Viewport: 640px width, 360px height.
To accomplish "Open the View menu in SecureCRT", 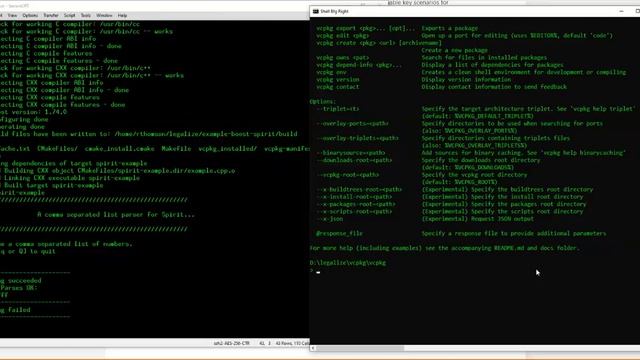I will (12, 16).
